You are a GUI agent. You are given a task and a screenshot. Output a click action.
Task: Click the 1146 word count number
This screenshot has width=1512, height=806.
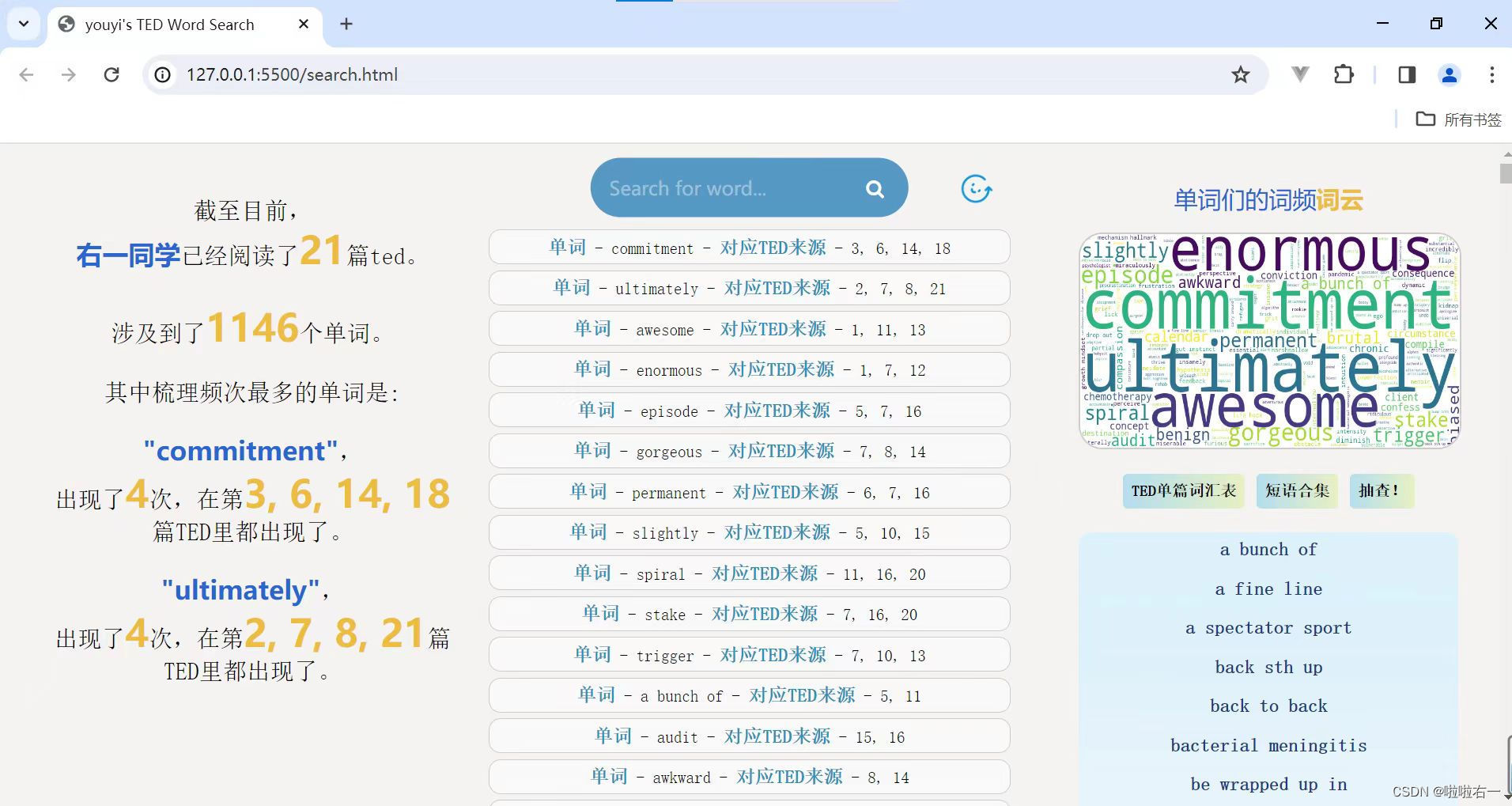pyautogui.click(x=253, y=327)
